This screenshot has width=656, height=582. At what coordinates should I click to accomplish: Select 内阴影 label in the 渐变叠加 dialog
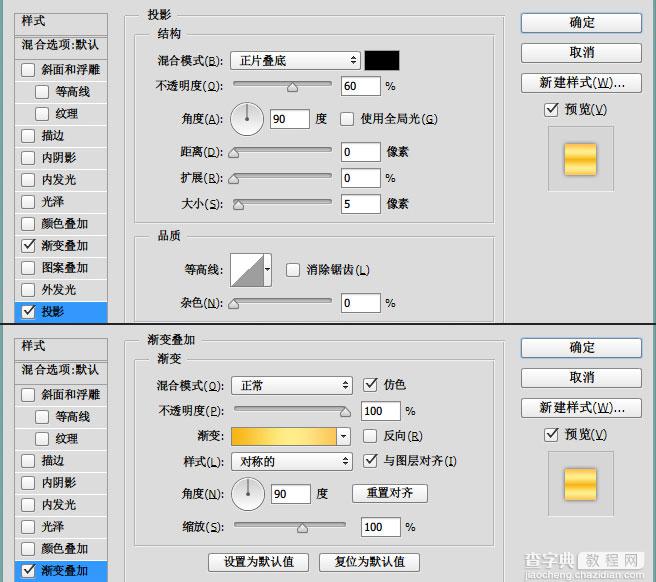click(59, 482)
